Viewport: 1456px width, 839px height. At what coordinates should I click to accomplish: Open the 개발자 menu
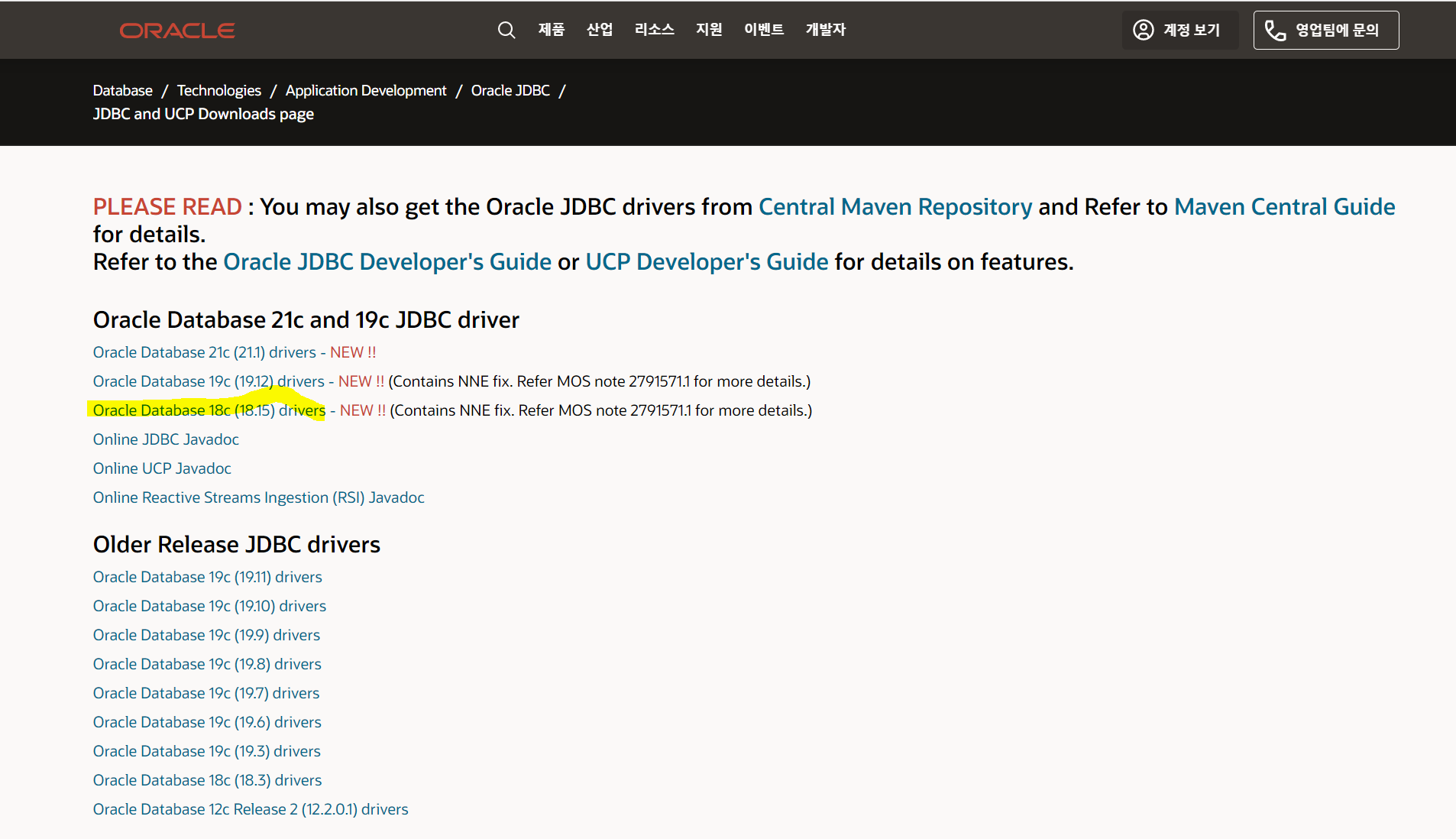(826, 29)
